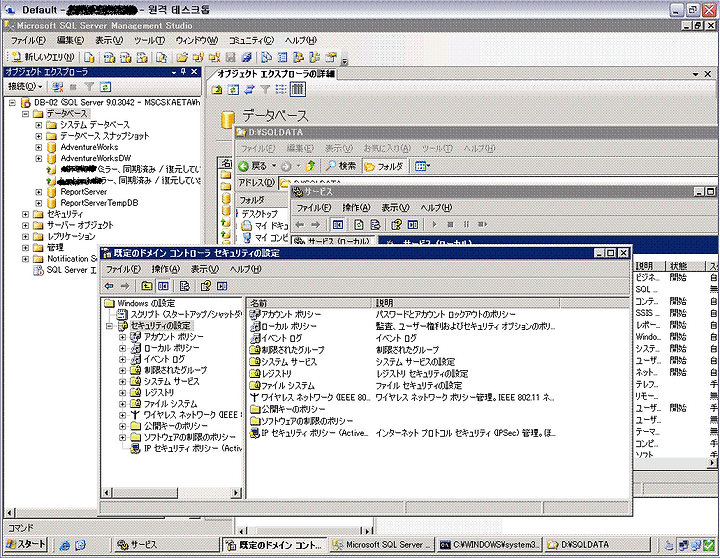Click the スタート button on taskbar
720x558 pixels.
coord(25,544)
